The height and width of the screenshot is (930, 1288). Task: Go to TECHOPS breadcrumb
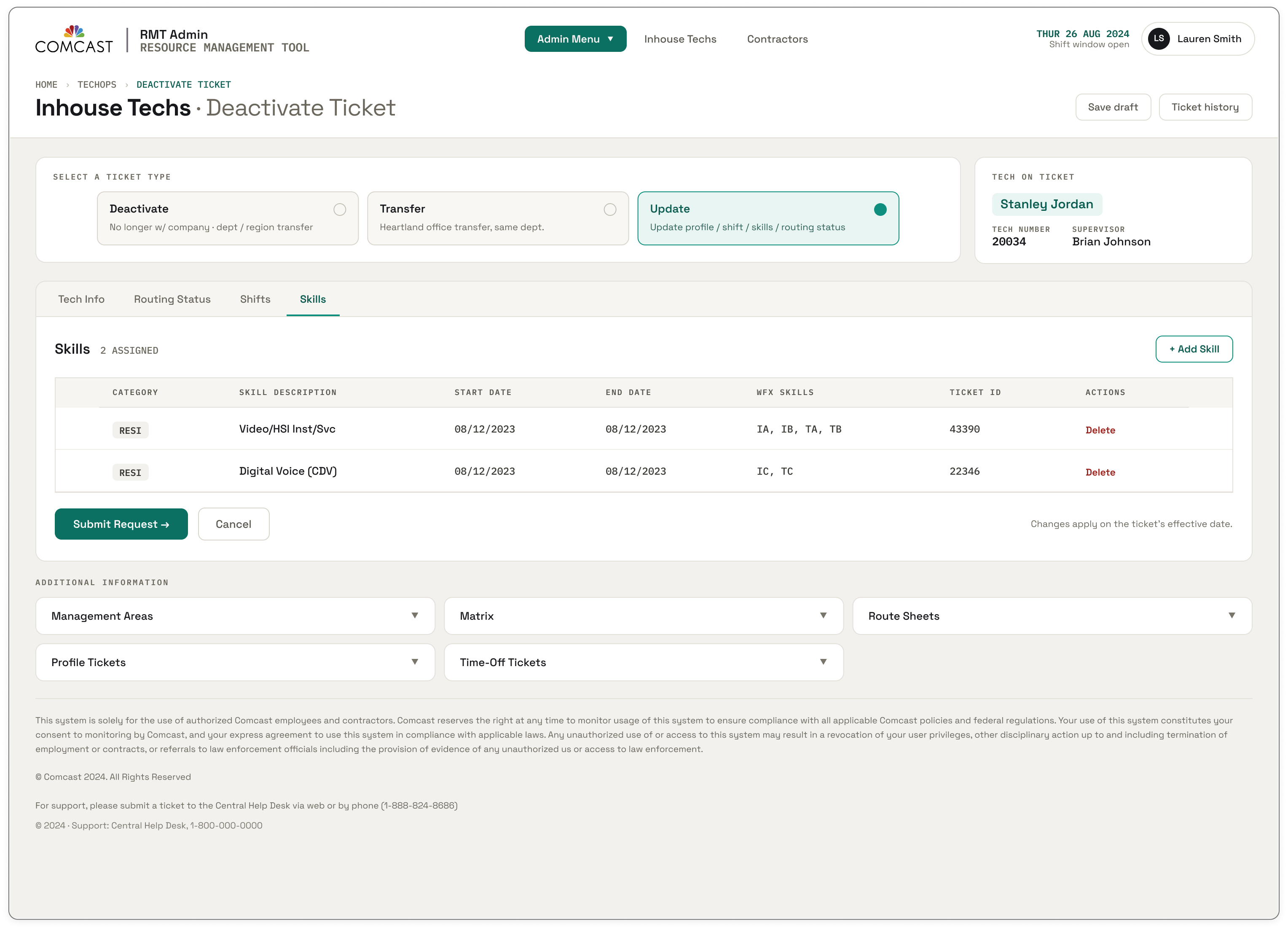coord(97,85)
